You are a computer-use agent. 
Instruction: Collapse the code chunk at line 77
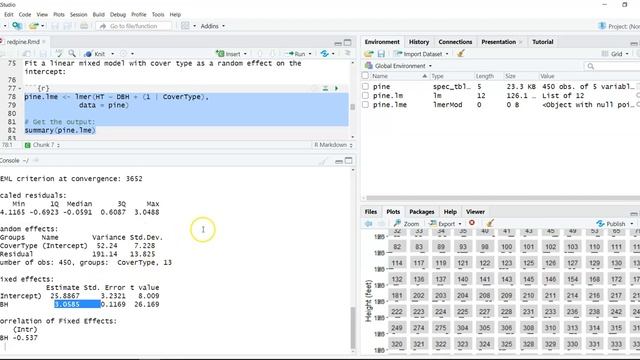pyautogui.click(x=19, y=89)
